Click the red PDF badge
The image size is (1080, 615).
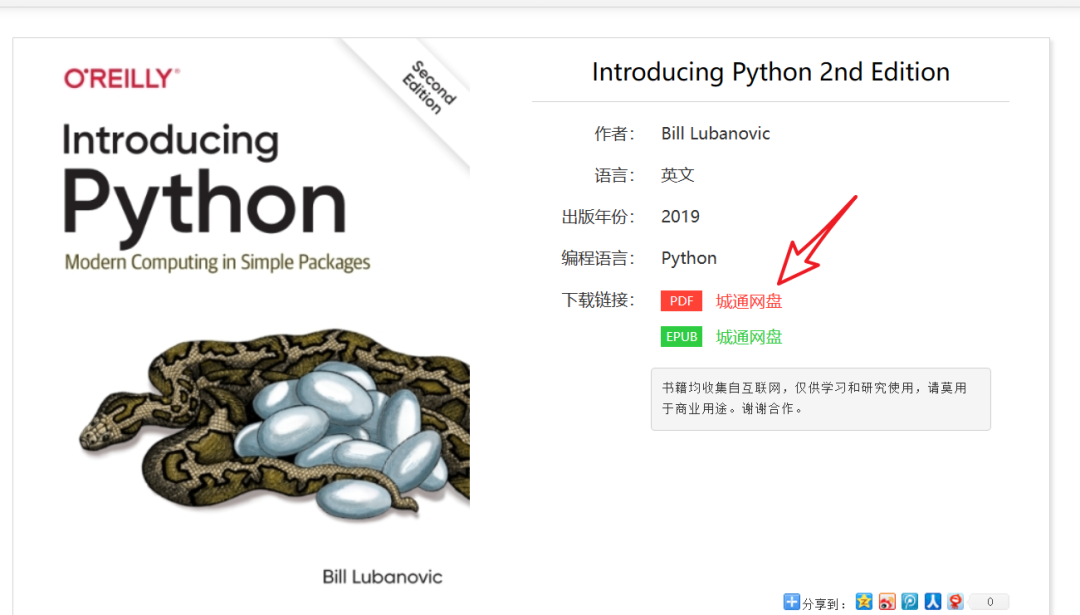[x=681, y=301]
